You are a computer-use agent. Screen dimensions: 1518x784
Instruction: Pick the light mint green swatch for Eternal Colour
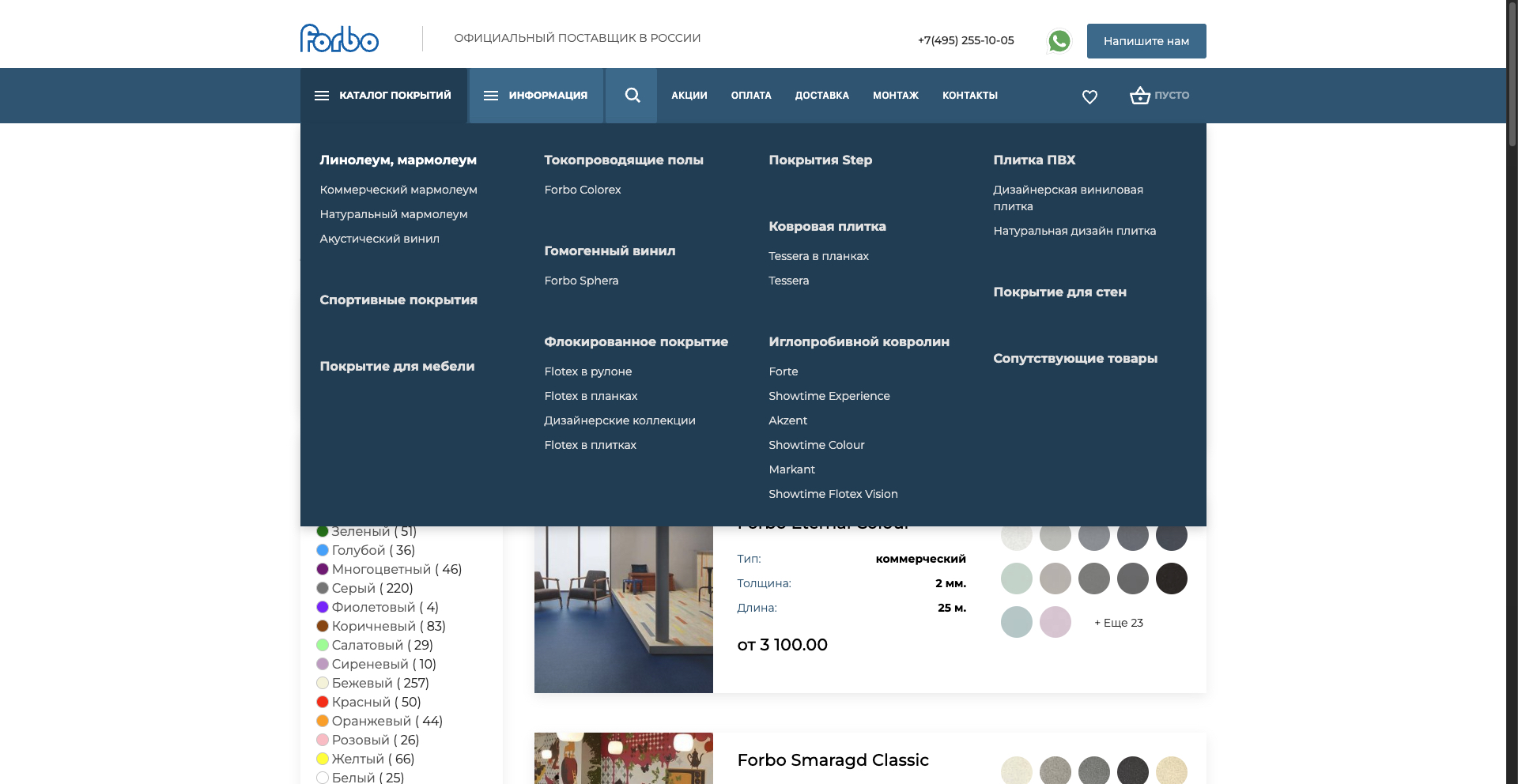(1017, 579)
